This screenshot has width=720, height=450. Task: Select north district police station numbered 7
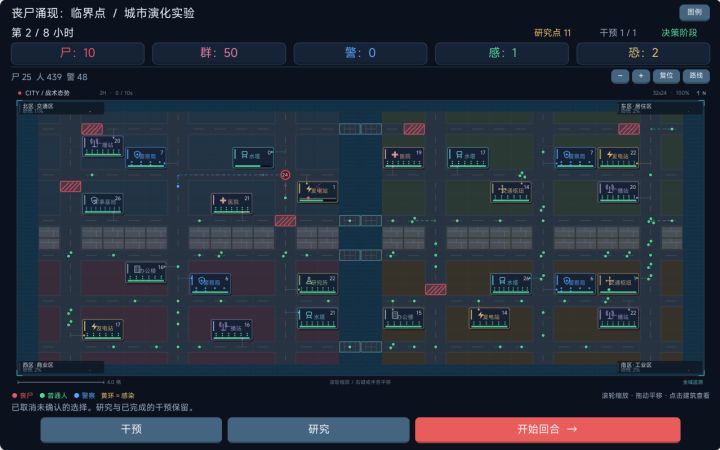(146, 158)
